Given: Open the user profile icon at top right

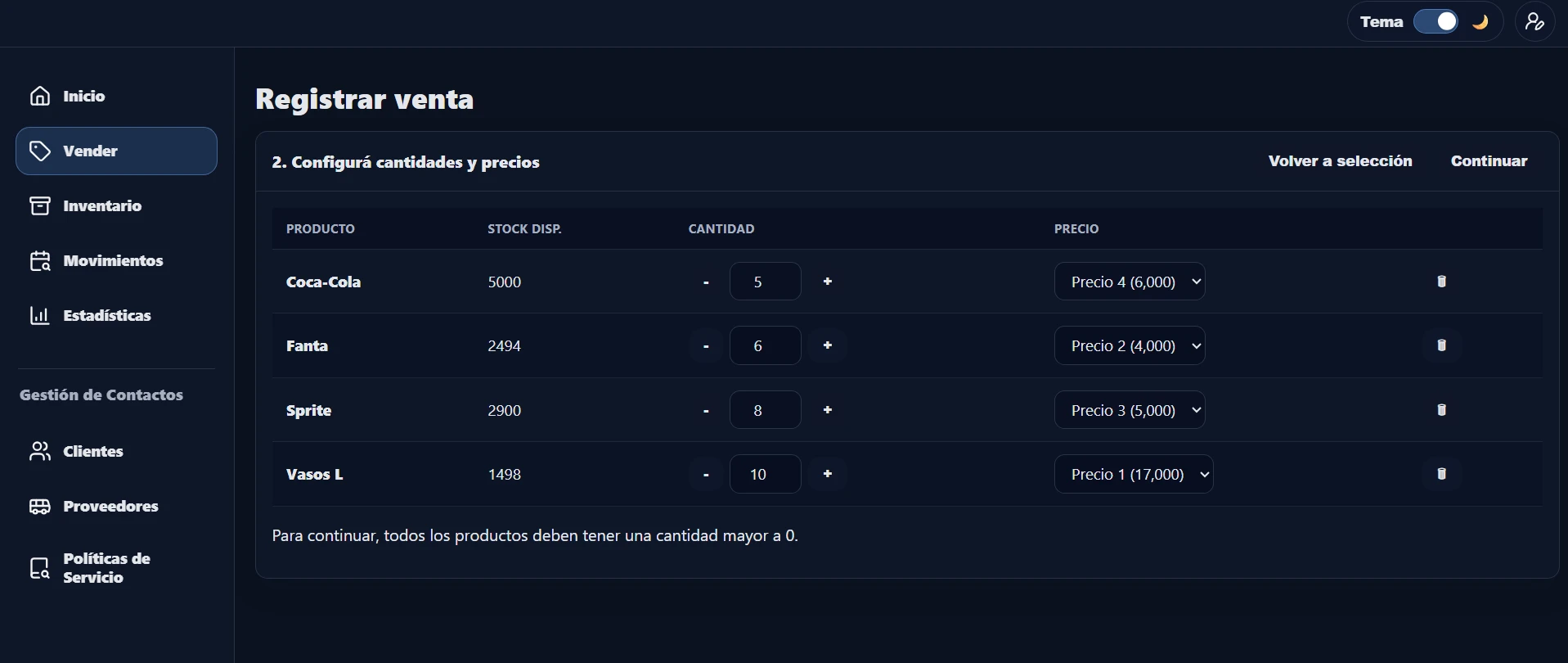Looking at the screenshot, I should coord(1534,22).
